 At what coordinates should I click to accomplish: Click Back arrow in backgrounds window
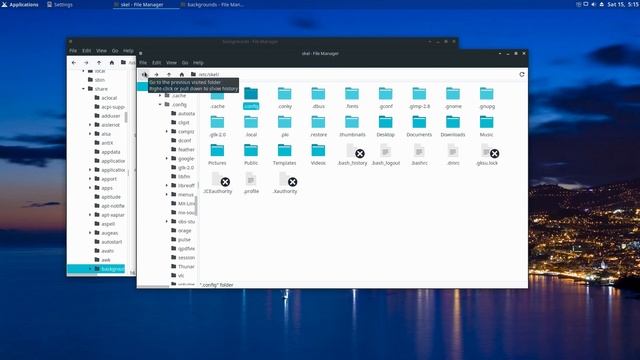coord(74,63)
